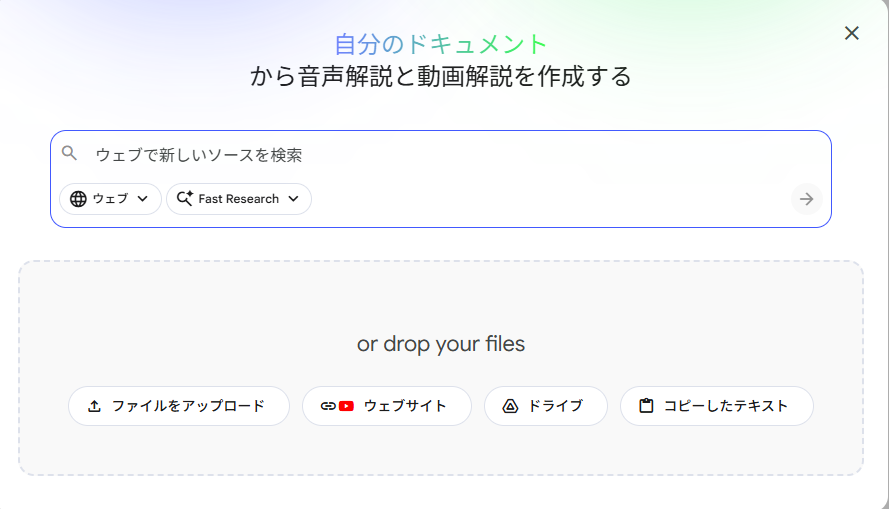Close the add sources dialog
This screenshot has height=509, width=889.
(852, 33)
